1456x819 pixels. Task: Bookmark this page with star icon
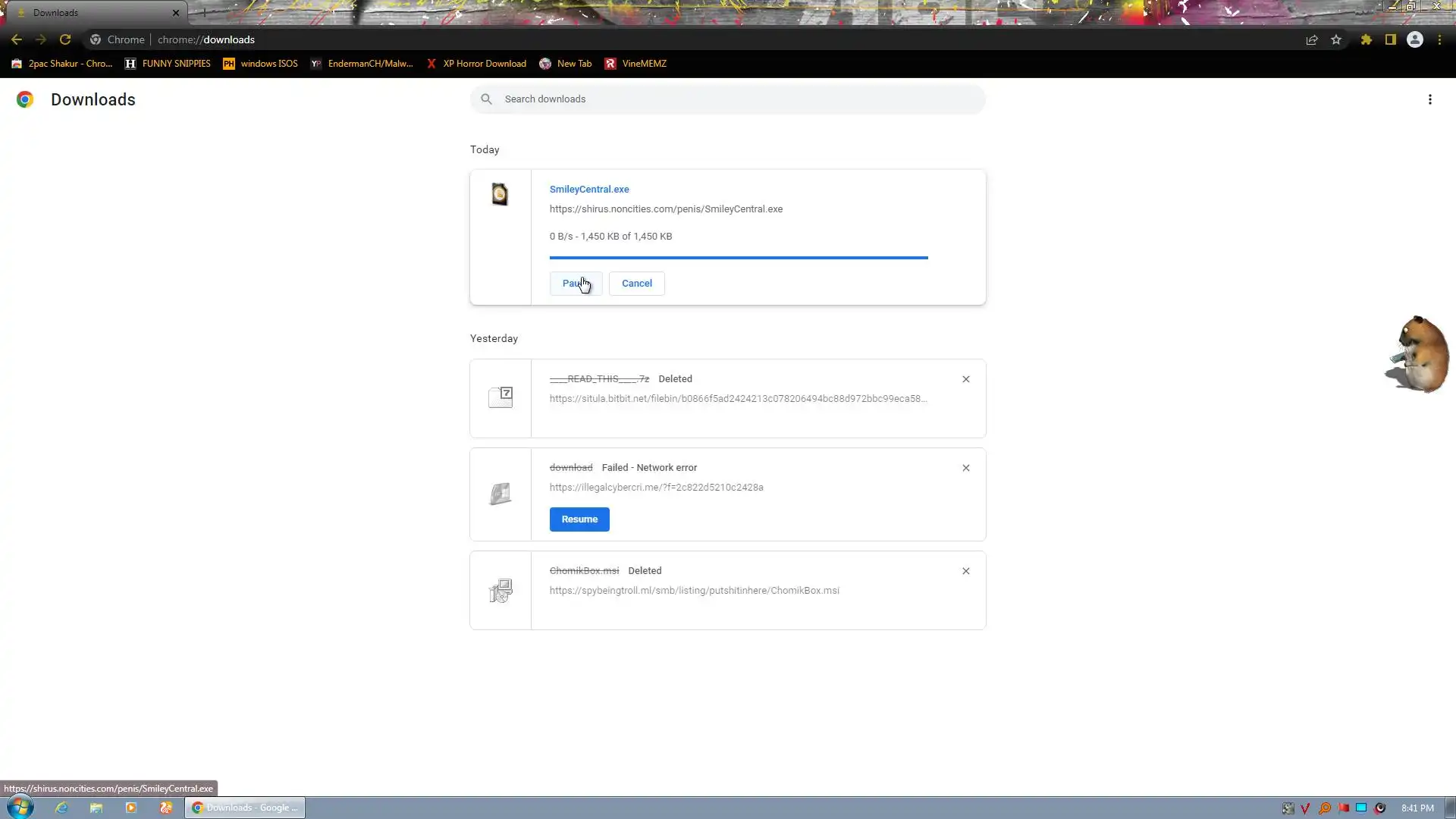pos(1336,39)
